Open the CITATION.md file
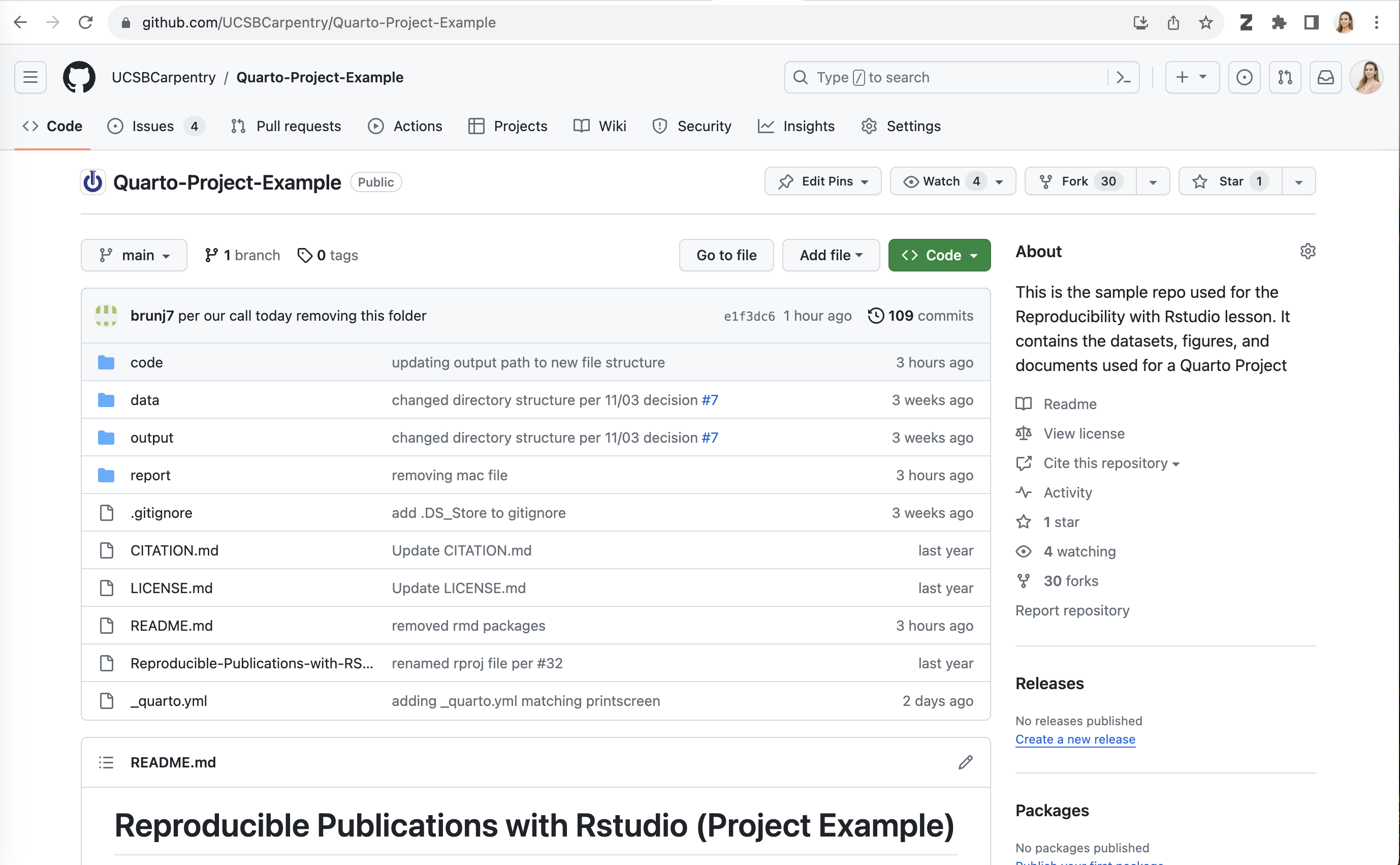 (x=174, y=550)
